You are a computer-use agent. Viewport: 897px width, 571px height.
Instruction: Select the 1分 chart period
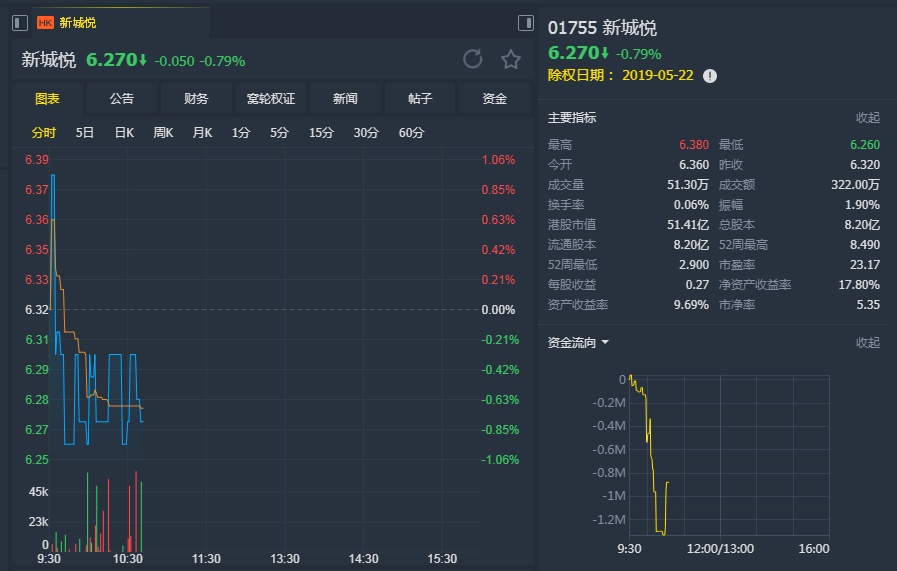point(241,133)
